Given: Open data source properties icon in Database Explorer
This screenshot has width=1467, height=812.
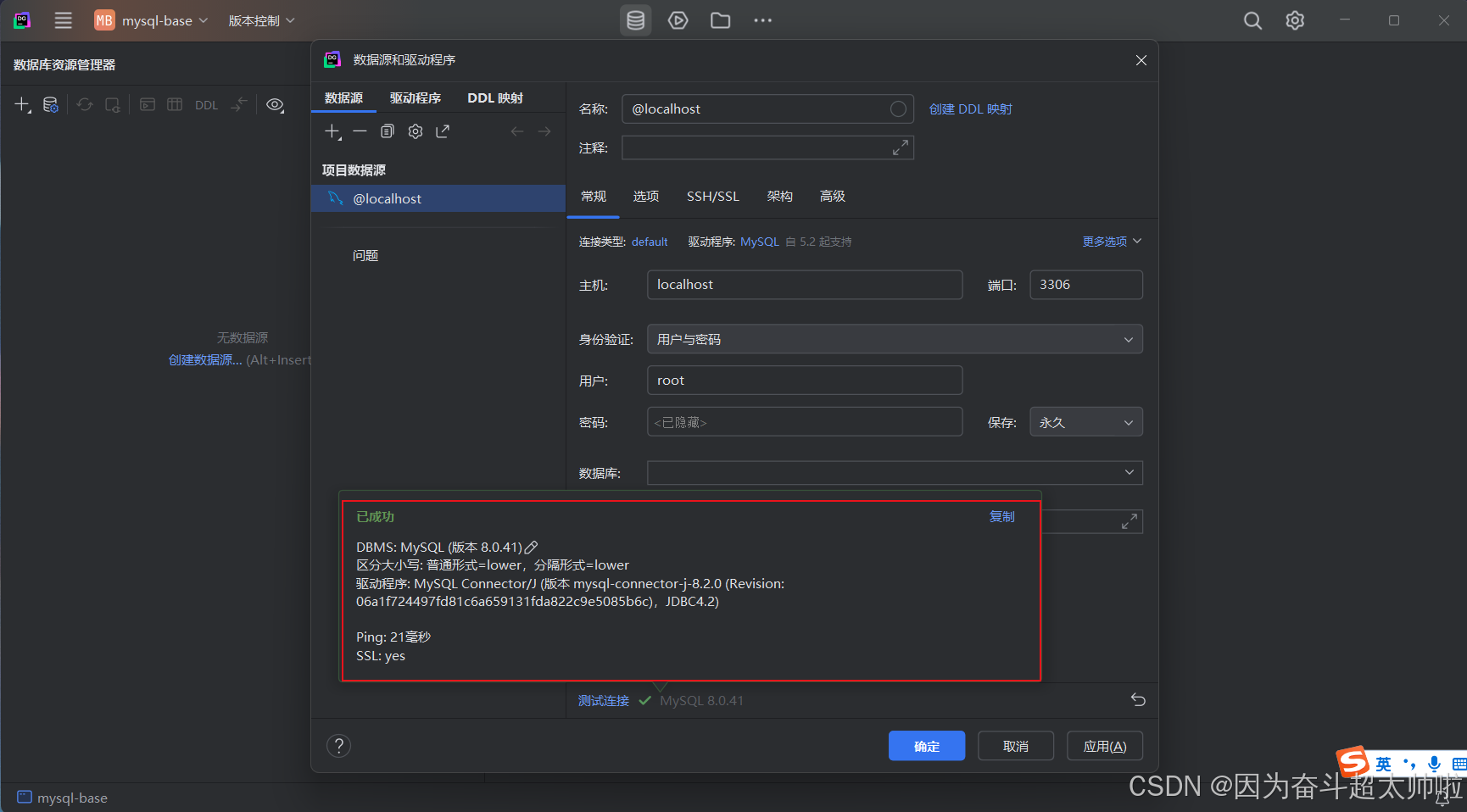Looking at the screenshot, I should tap(51, 104).
